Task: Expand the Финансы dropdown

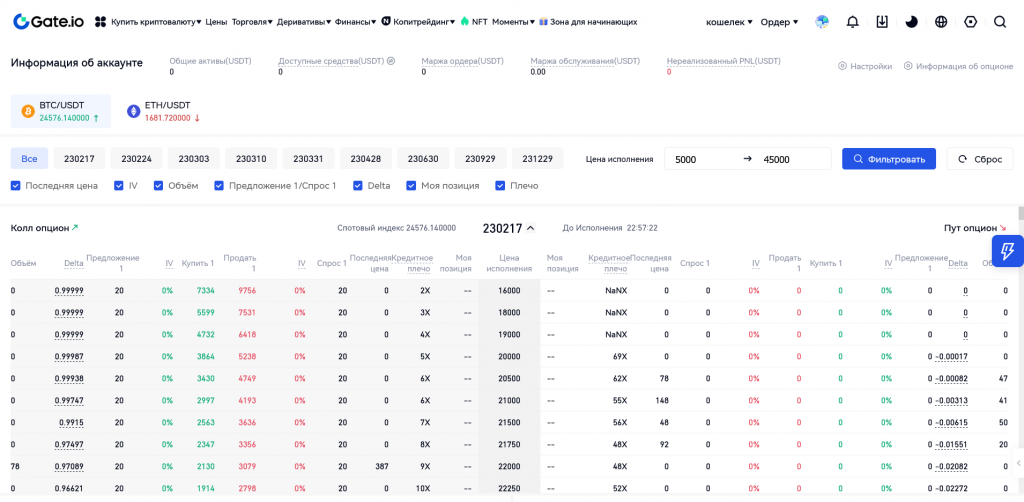Action: pyautogui.click(x=355, y=22)
